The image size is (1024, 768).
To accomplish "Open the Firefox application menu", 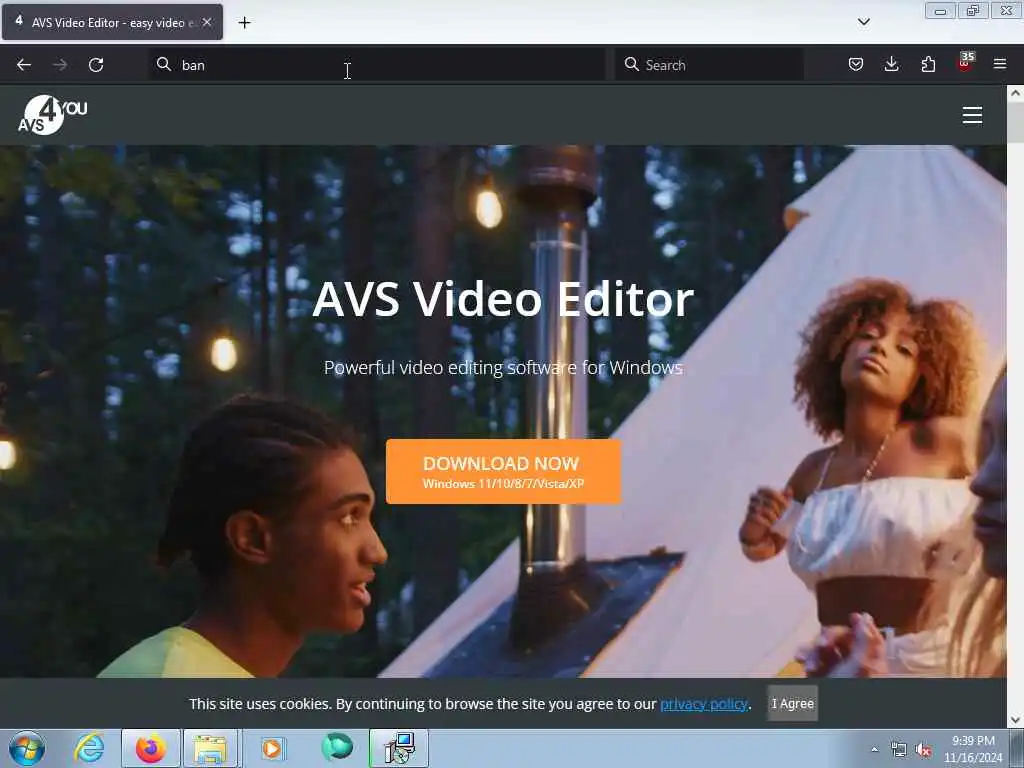I will tap(1000, 64).
